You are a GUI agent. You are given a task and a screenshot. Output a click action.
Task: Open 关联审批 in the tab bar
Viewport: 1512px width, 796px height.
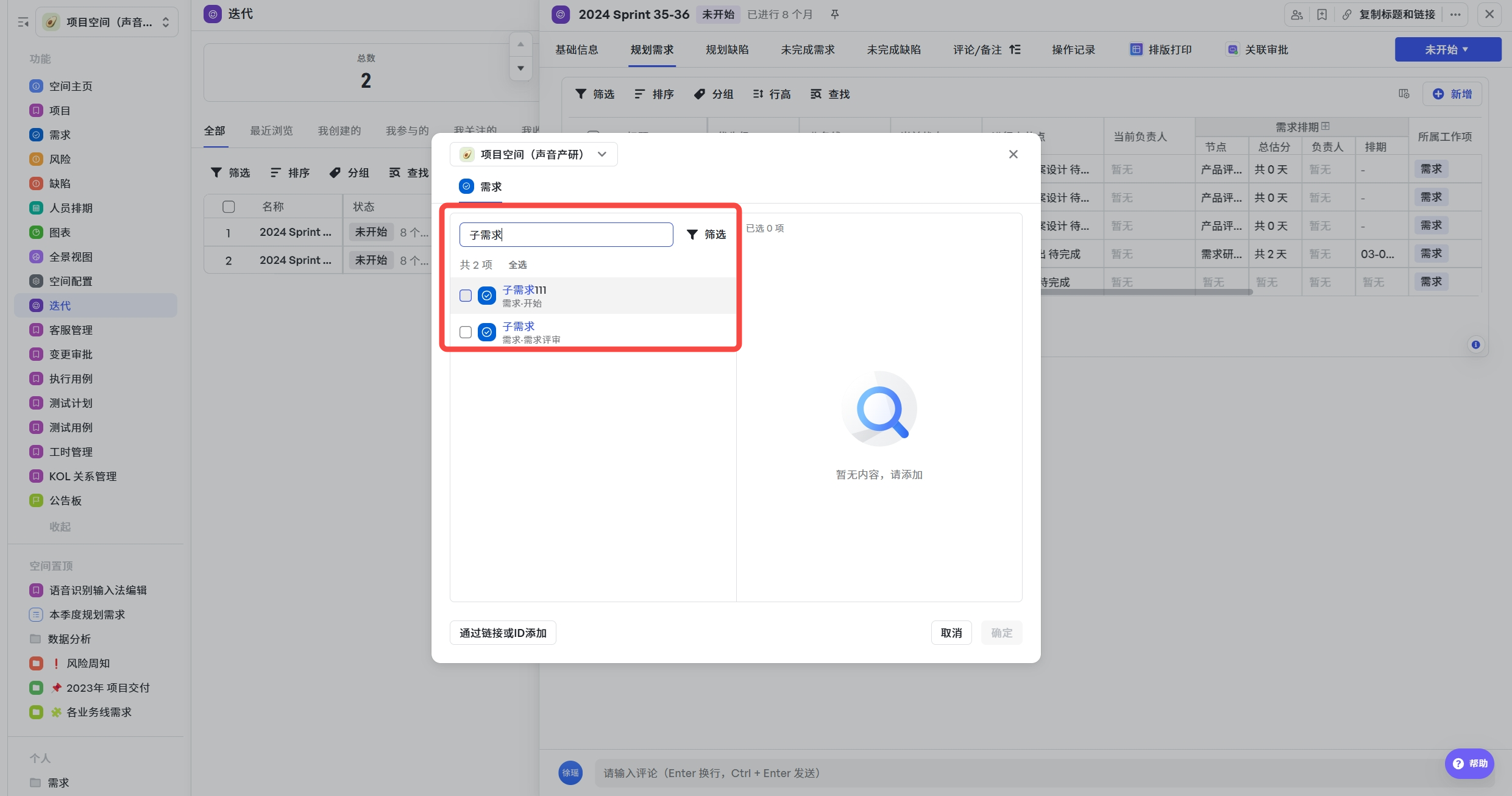point(1257,49)
